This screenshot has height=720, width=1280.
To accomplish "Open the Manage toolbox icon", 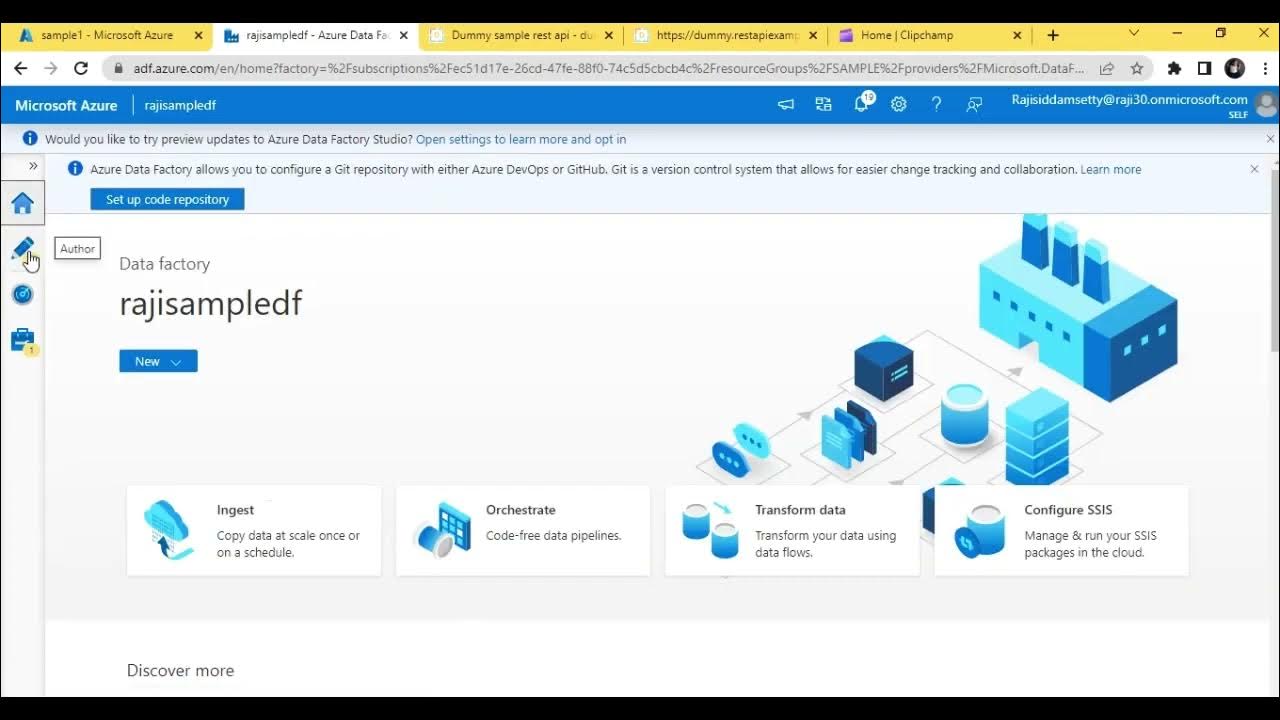I will tap(22, 340).
